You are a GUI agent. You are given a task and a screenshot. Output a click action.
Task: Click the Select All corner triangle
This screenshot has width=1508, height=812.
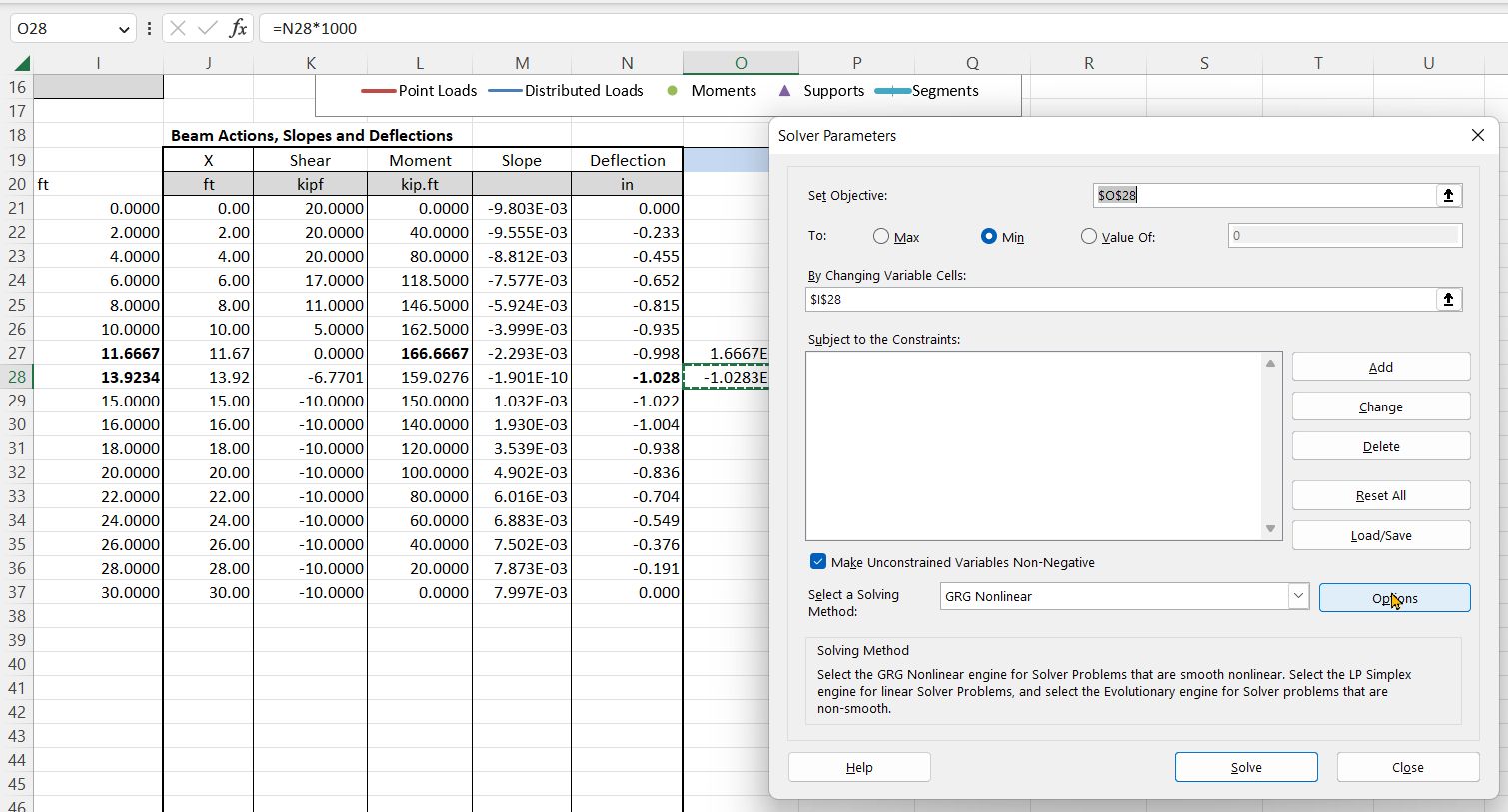tap(20, 64)
